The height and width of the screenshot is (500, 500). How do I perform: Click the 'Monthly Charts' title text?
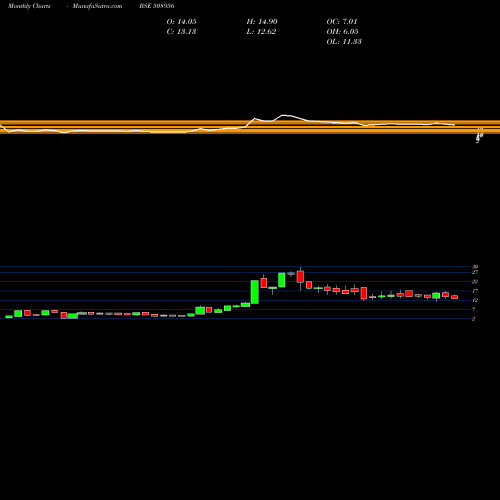(29, 6)
